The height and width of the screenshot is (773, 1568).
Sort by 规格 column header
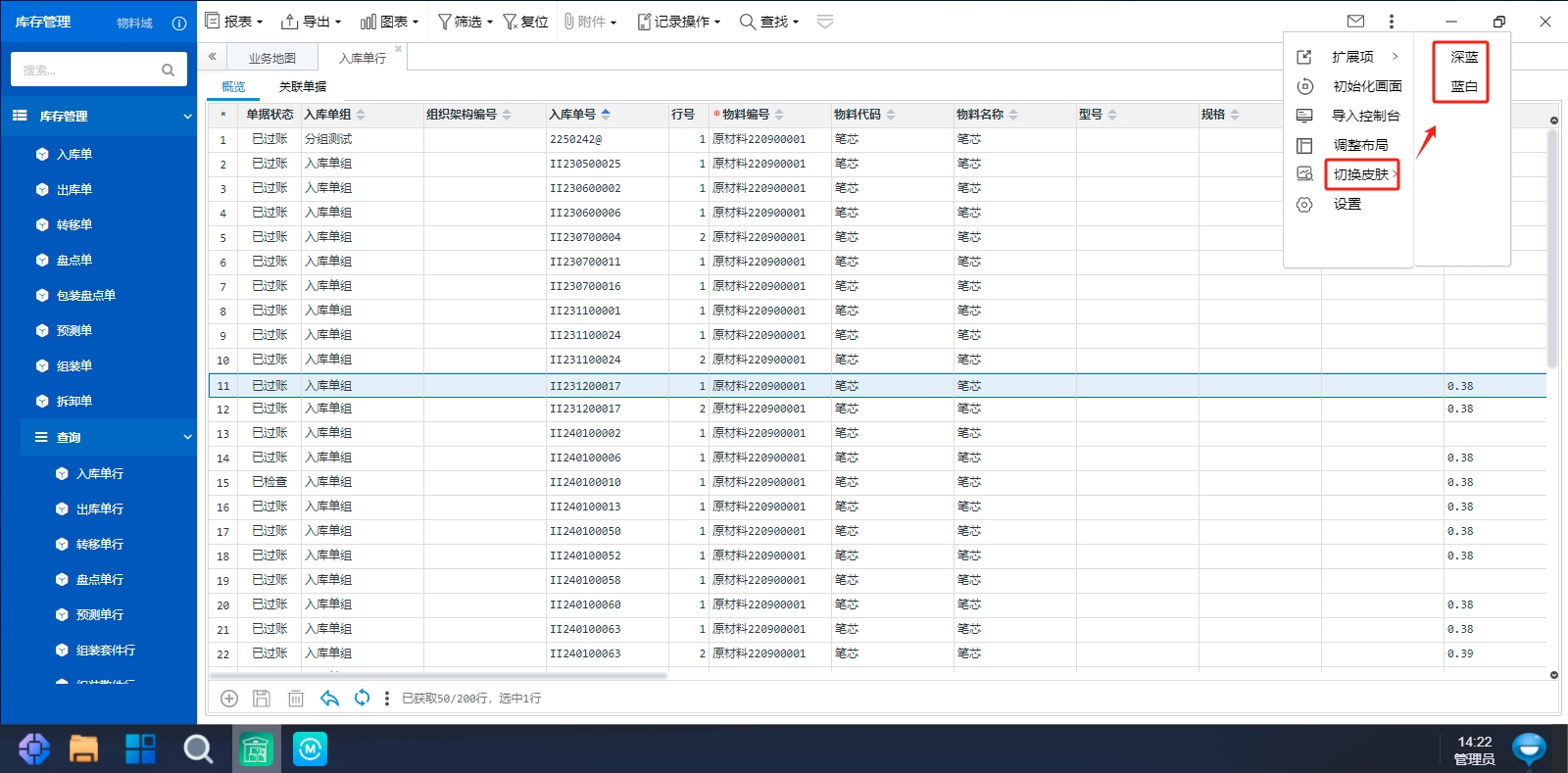pos(1220,115)
